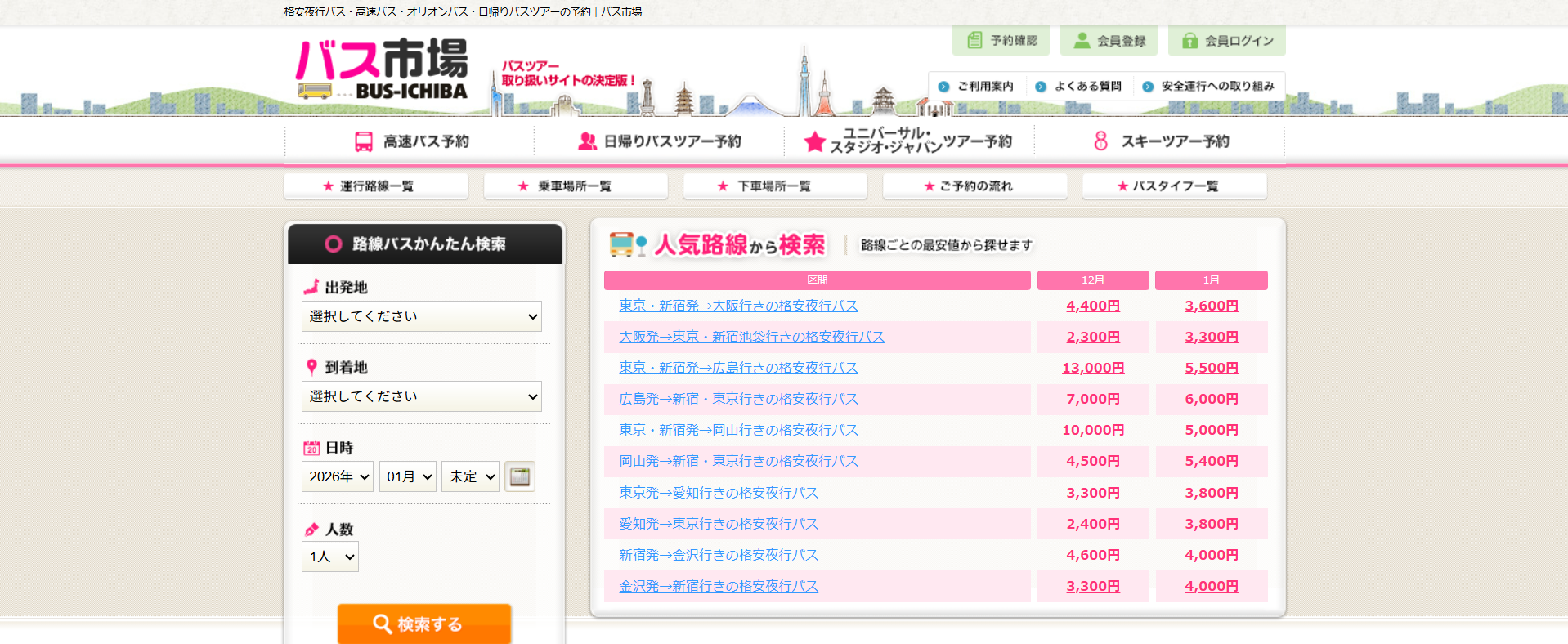Open 安全運行への取り組み safety page

(x=1208, y=87)
